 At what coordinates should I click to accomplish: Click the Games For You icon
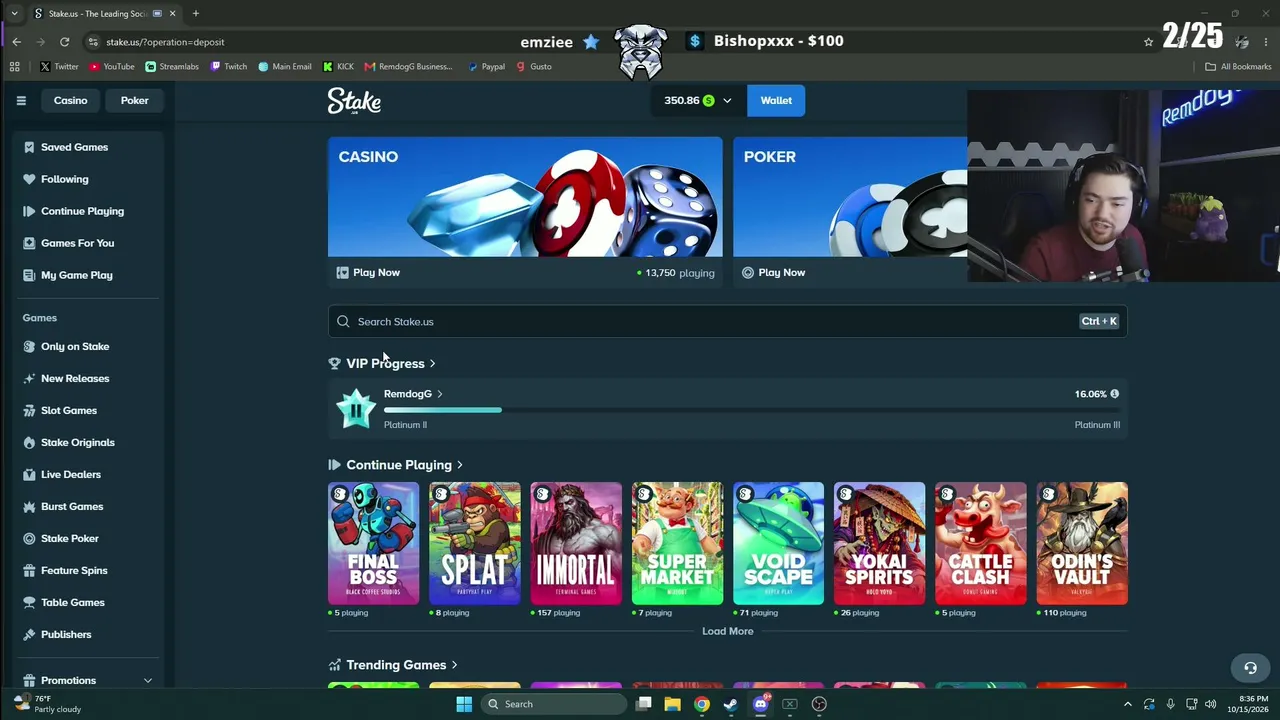click(x=29, y=243)
